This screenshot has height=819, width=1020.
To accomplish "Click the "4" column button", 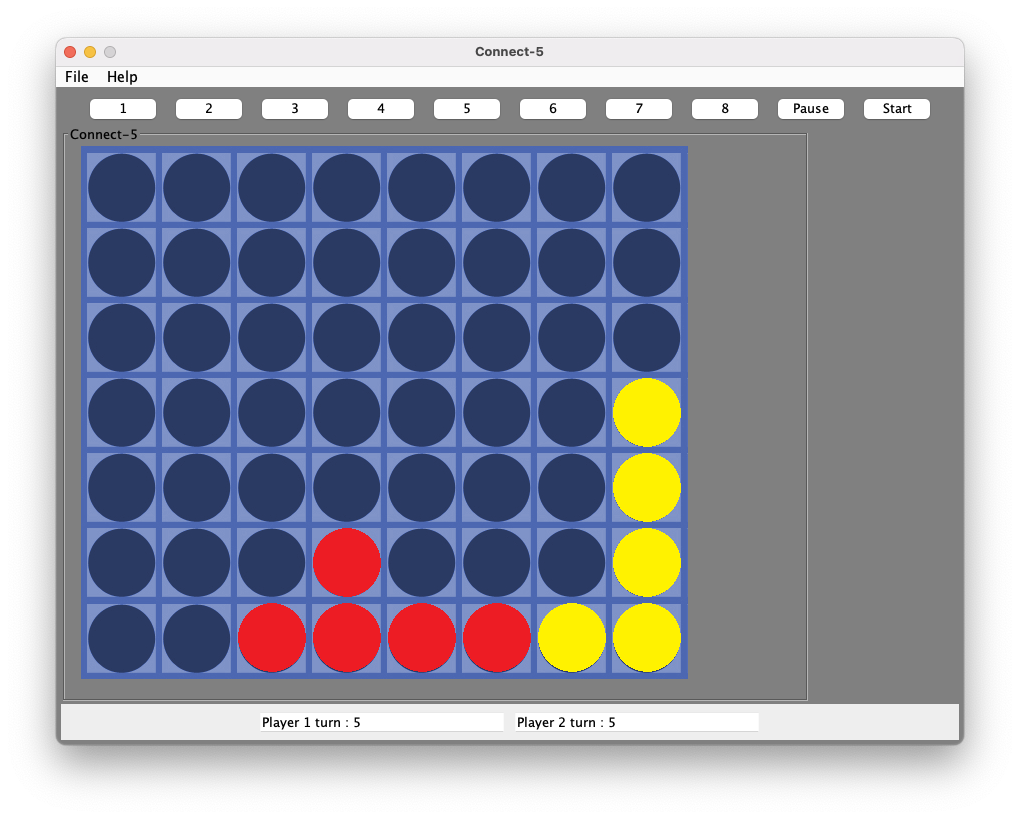I will [380, 108].
